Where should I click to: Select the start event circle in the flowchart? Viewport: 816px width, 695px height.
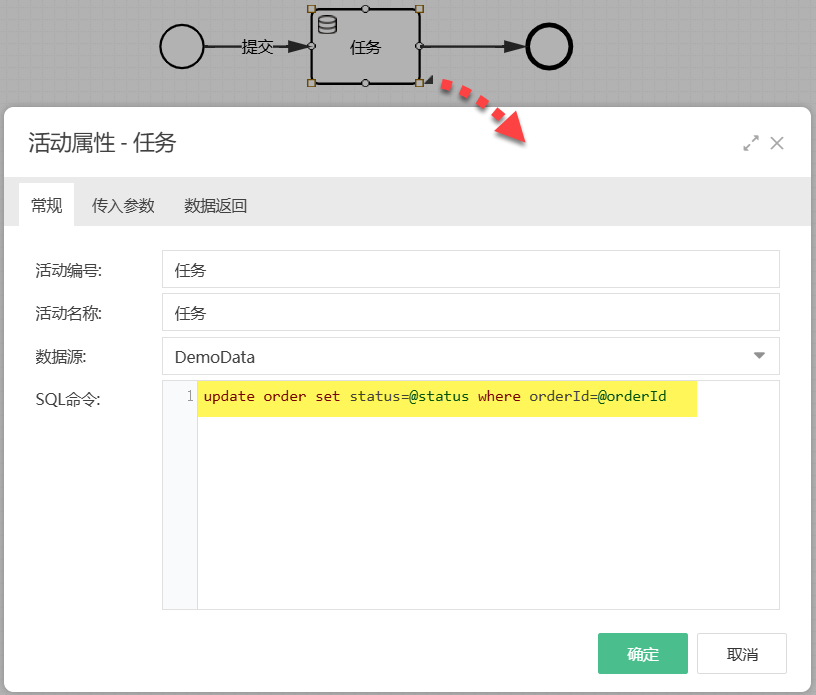click(x=182, y=46)
